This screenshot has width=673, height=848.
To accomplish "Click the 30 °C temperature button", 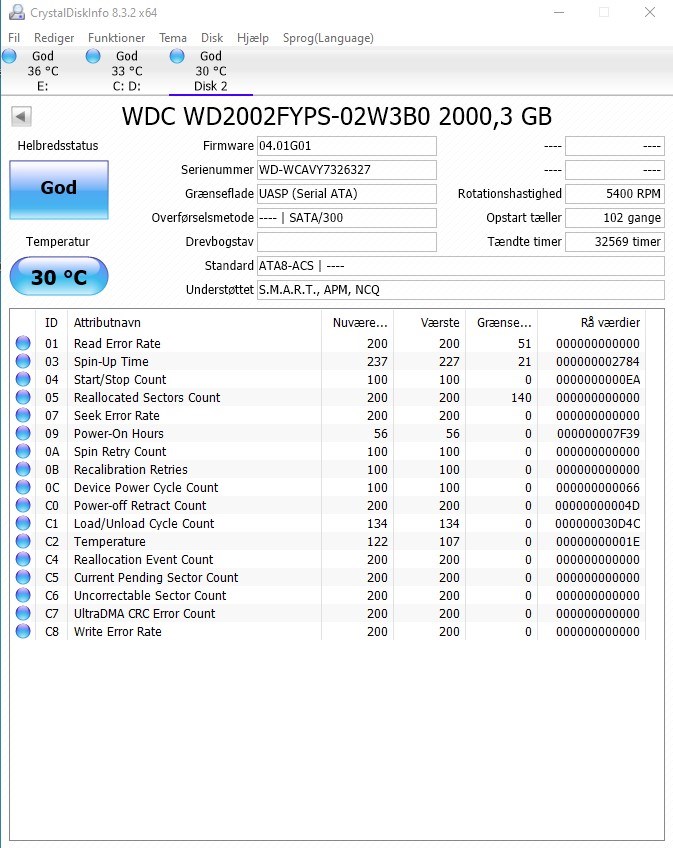I will [58, 277].
